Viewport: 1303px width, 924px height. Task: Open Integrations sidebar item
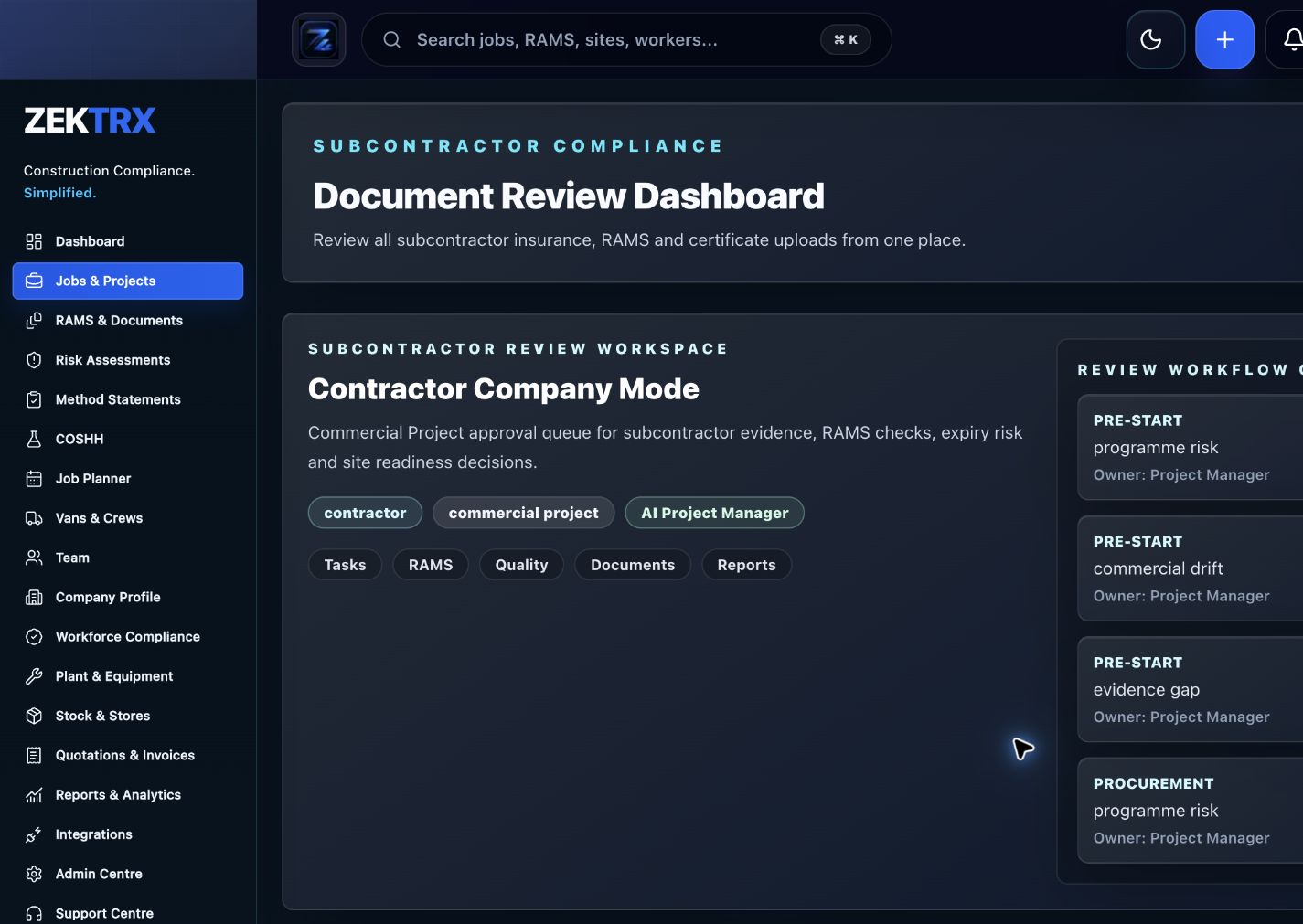[x=128, y=834]
